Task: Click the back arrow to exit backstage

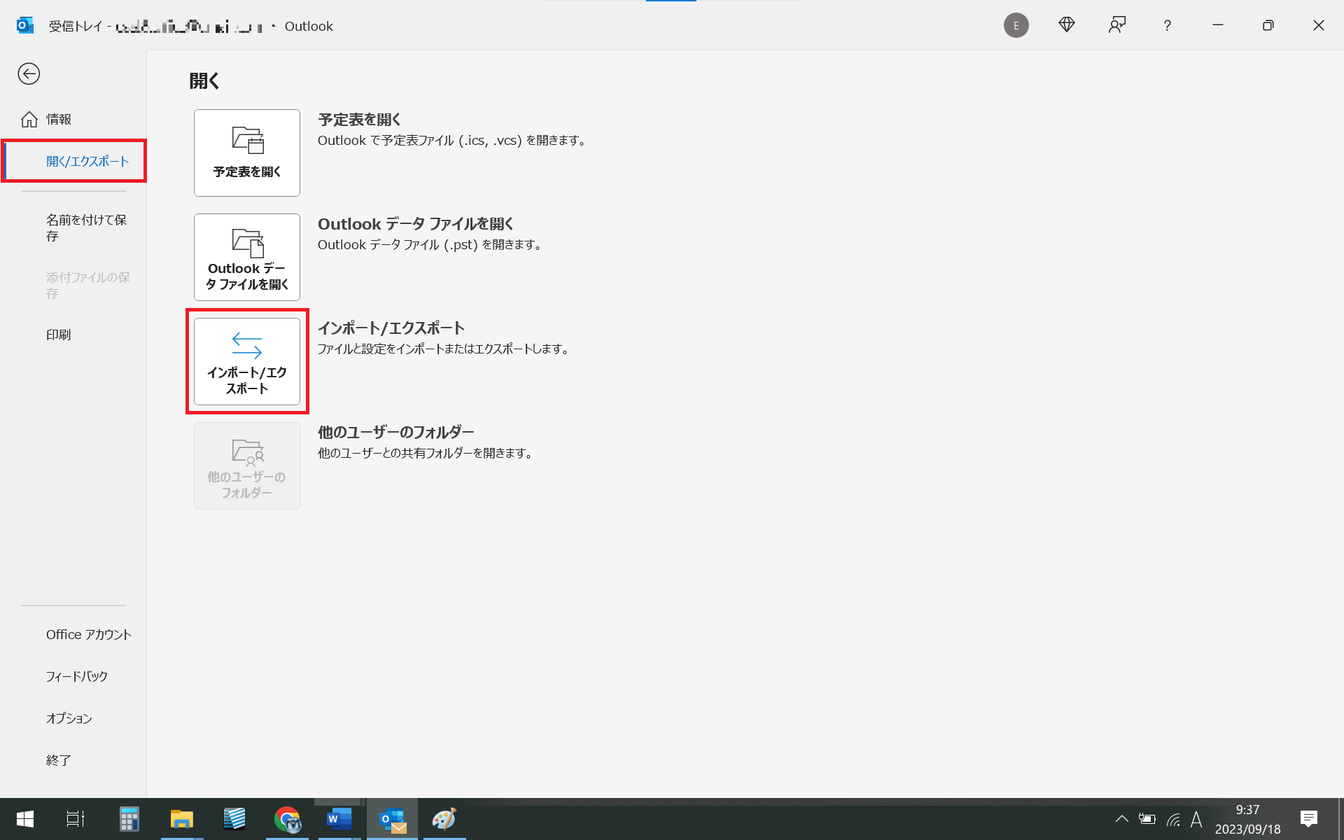Action: pyautogui.click(x=29, y=73)
